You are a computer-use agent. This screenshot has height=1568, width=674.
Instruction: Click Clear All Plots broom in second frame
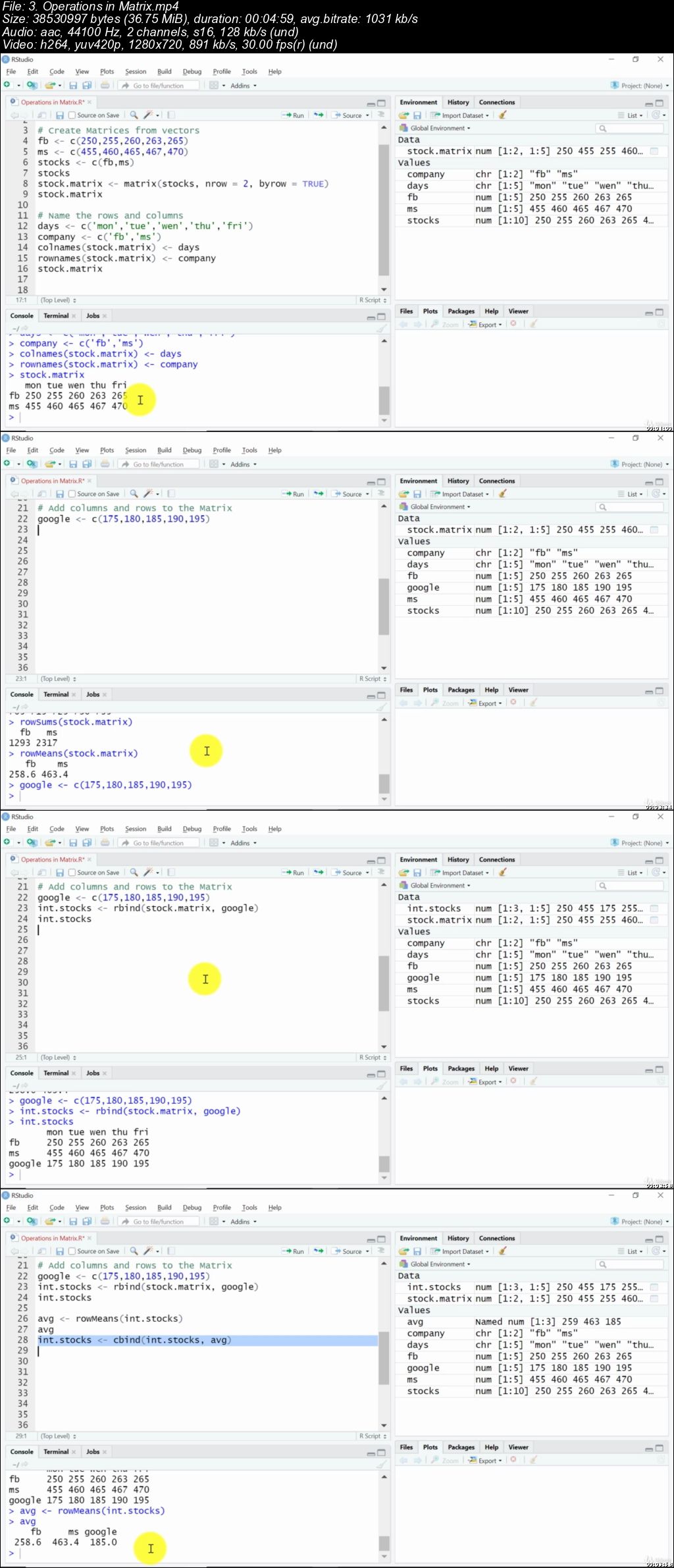click(x=534, y=703)
